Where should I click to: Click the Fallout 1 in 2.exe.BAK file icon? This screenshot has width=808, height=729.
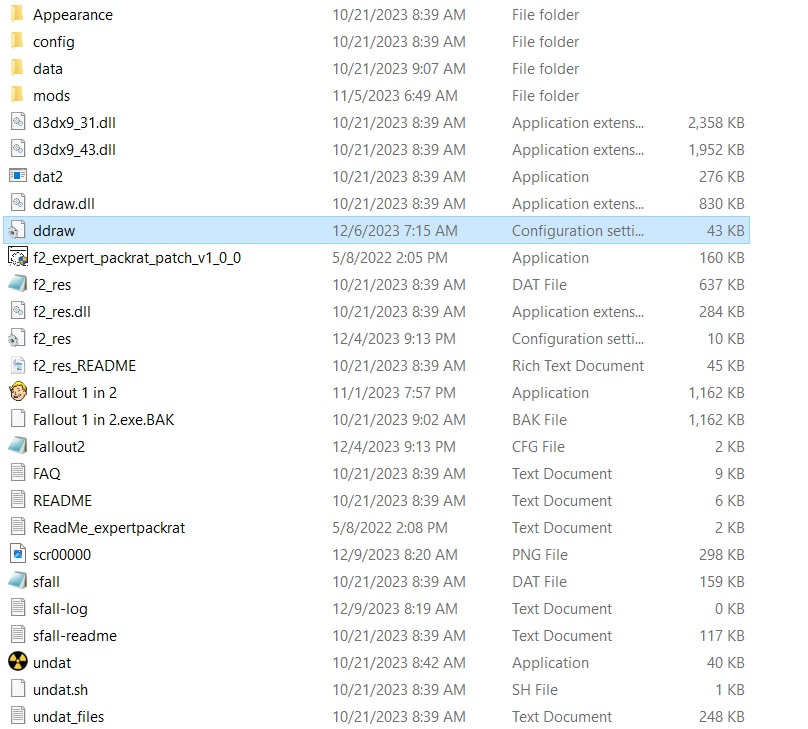coord(18,419)
